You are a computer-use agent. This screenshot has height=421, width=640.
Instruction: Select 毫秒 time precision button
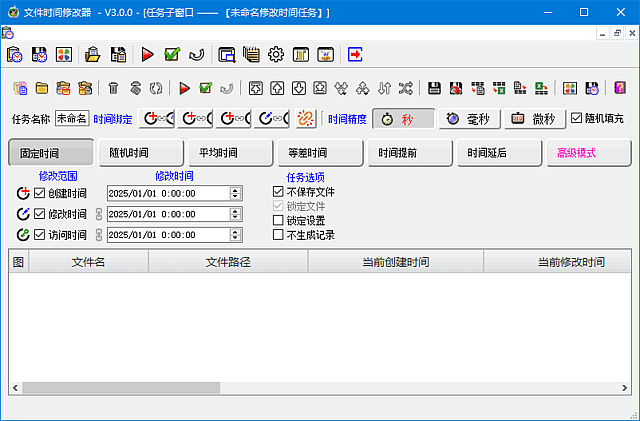[467, 118]
